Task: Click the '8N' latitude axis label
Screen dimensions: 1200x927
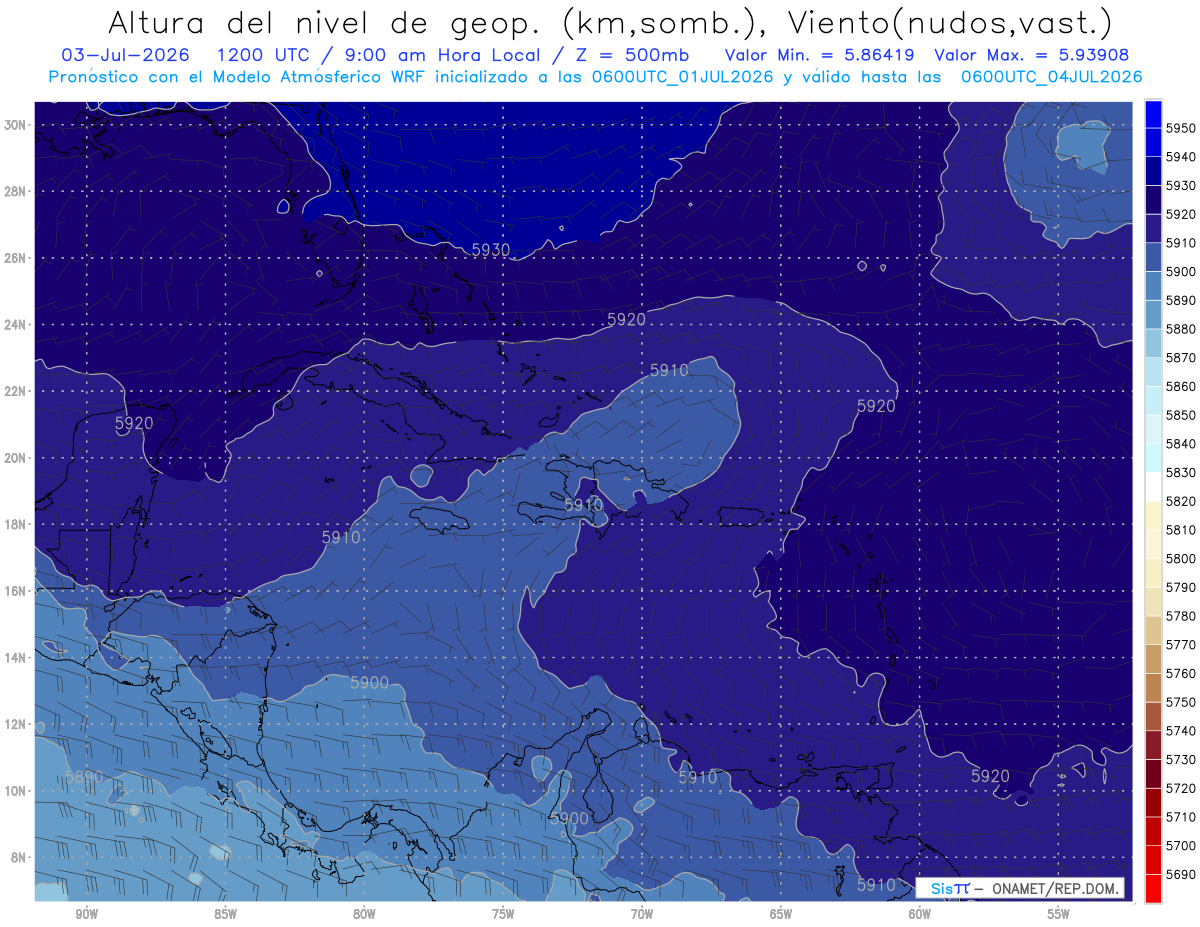Action: (19, 858)
